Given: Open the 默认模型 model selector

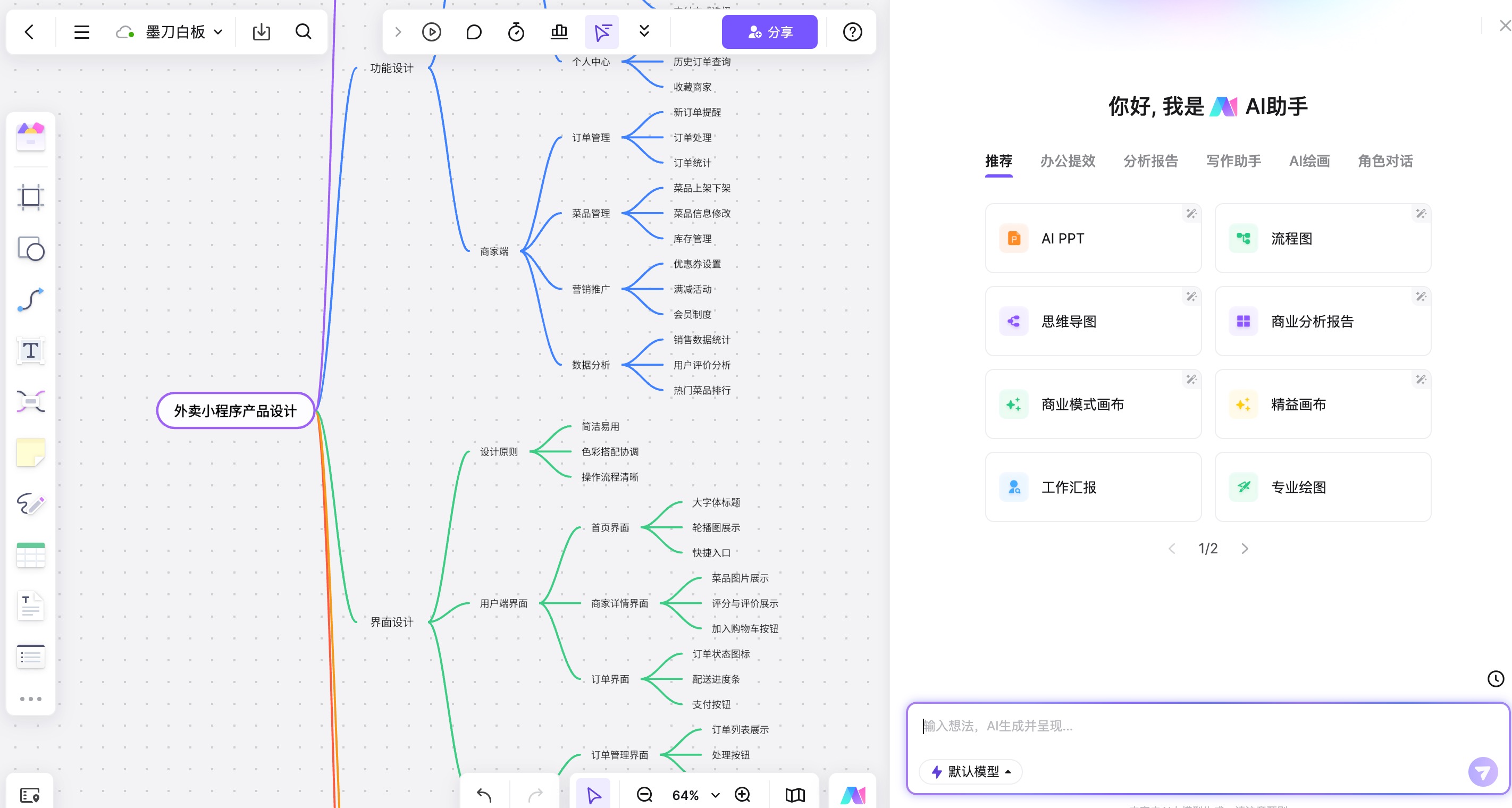Looking at the screenshot, I should click(971, 771).
